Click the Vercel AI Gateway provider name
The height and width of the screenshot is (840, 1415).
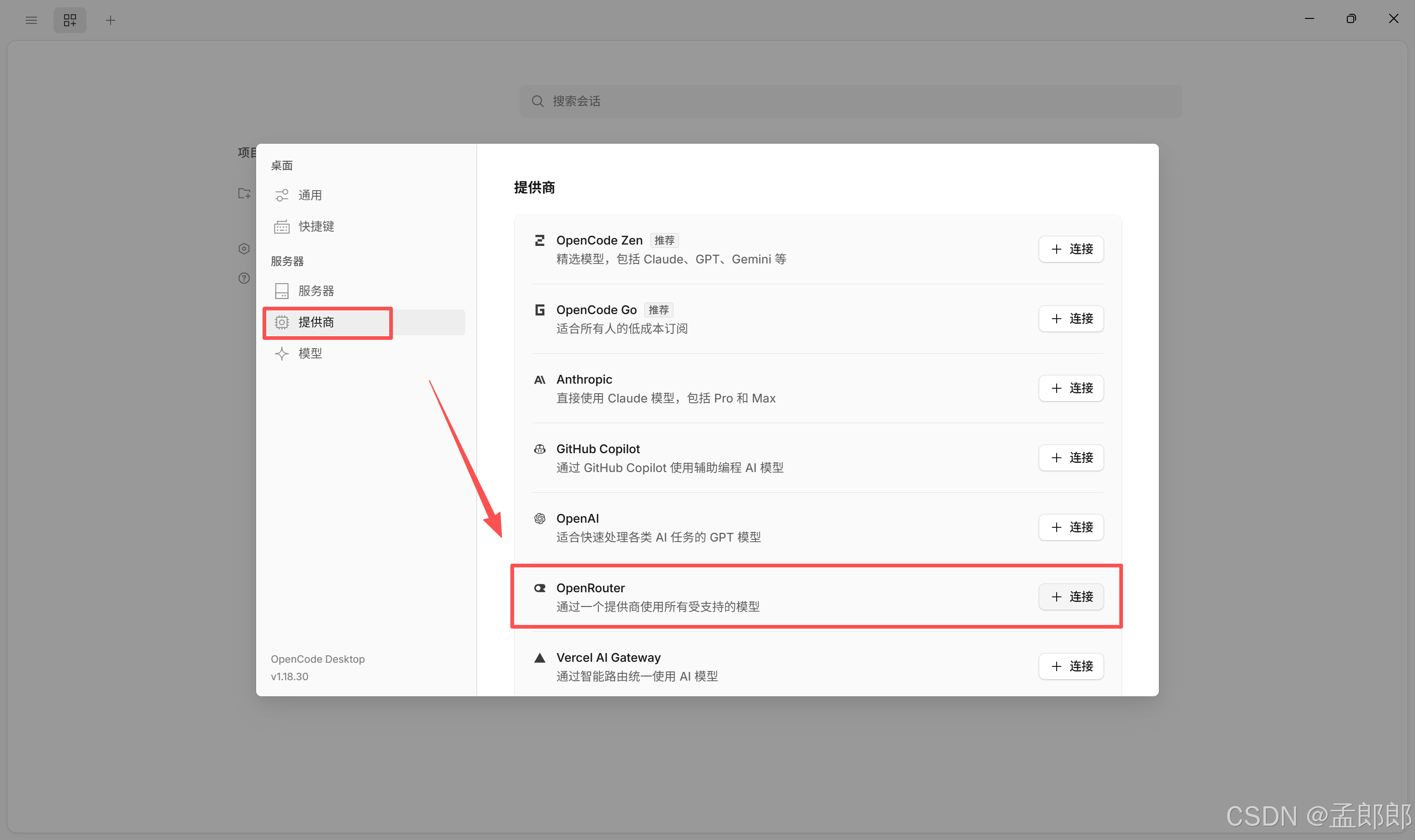(608, 658)
